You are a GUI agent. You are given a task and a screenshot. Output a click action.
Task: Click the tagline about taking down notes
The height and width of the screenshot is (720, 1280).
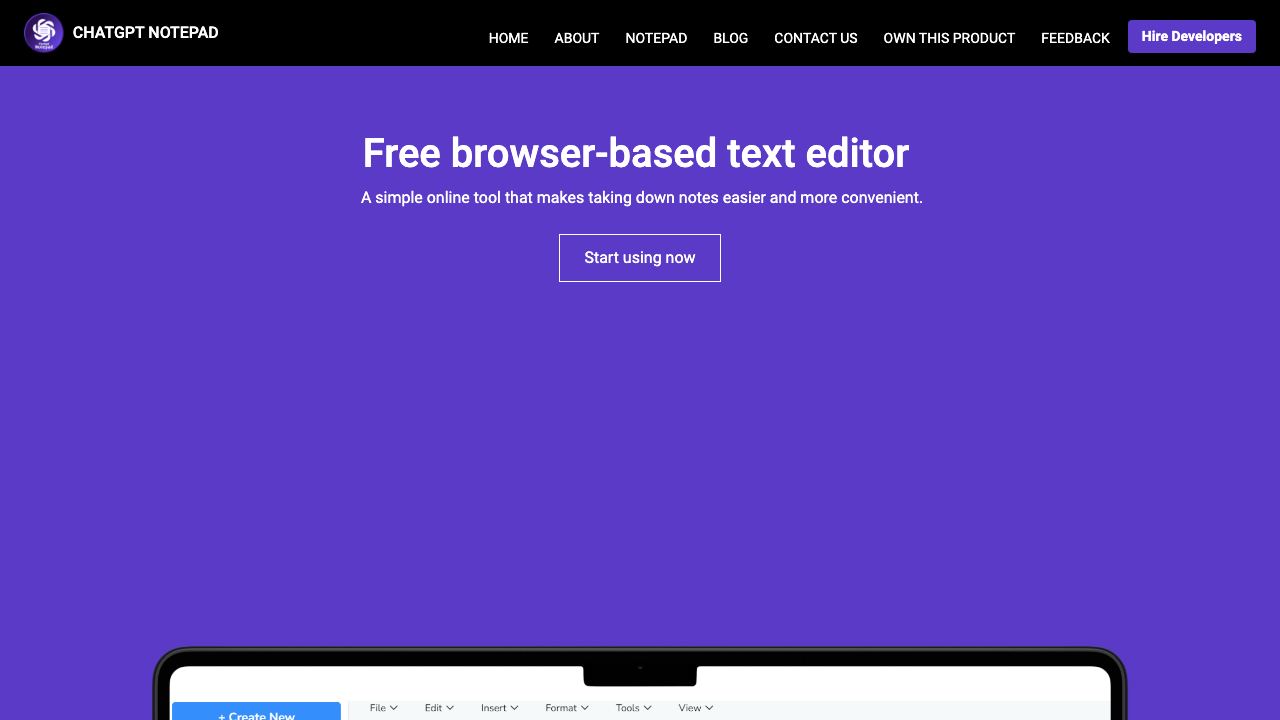point(642,198)
